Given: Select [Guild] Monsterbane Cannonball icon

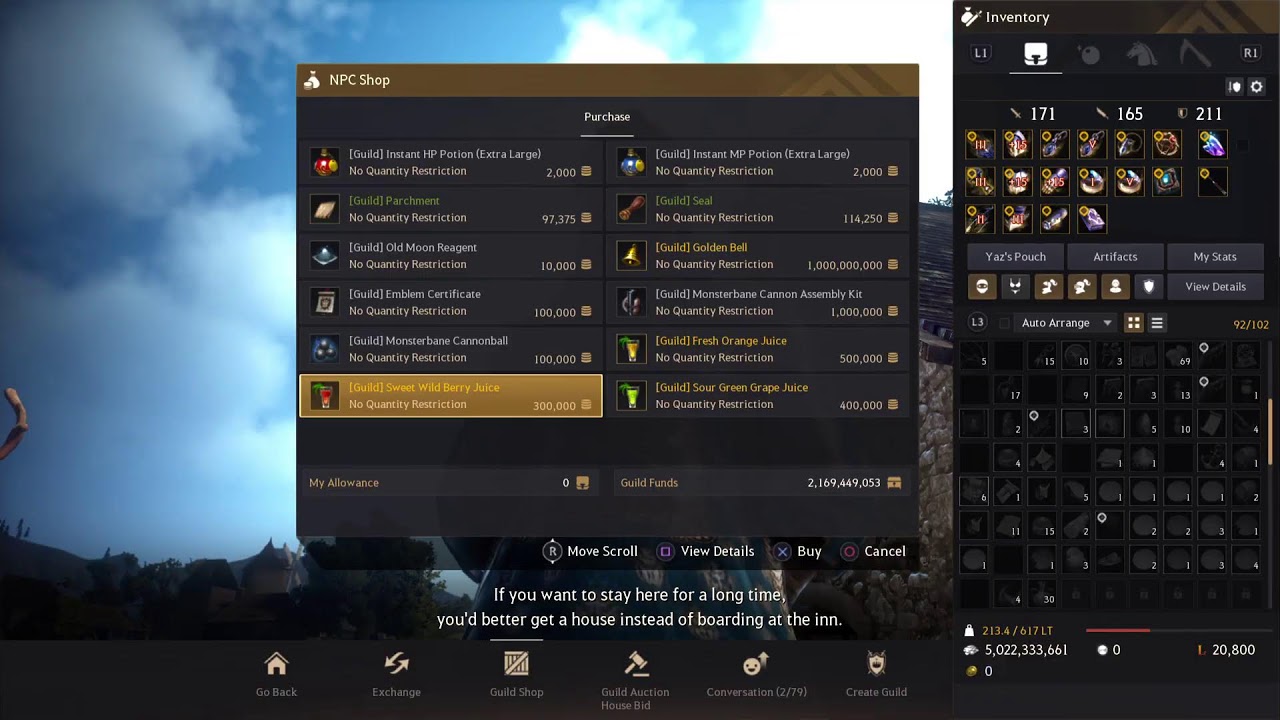Looking at the screenshot, I should (x=324, y=349).
